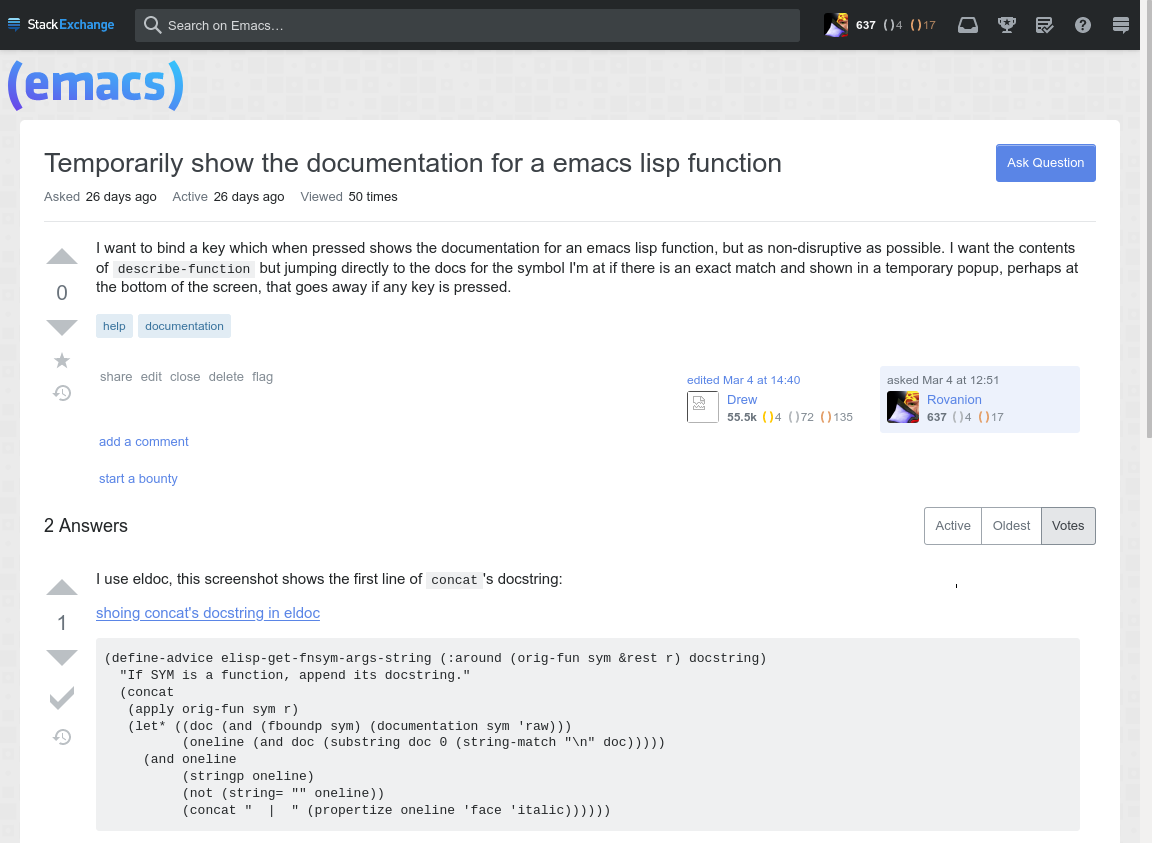Switch answers sorting to Oldest
The width and height of the screenshot is (1152, 843).
1011,525
